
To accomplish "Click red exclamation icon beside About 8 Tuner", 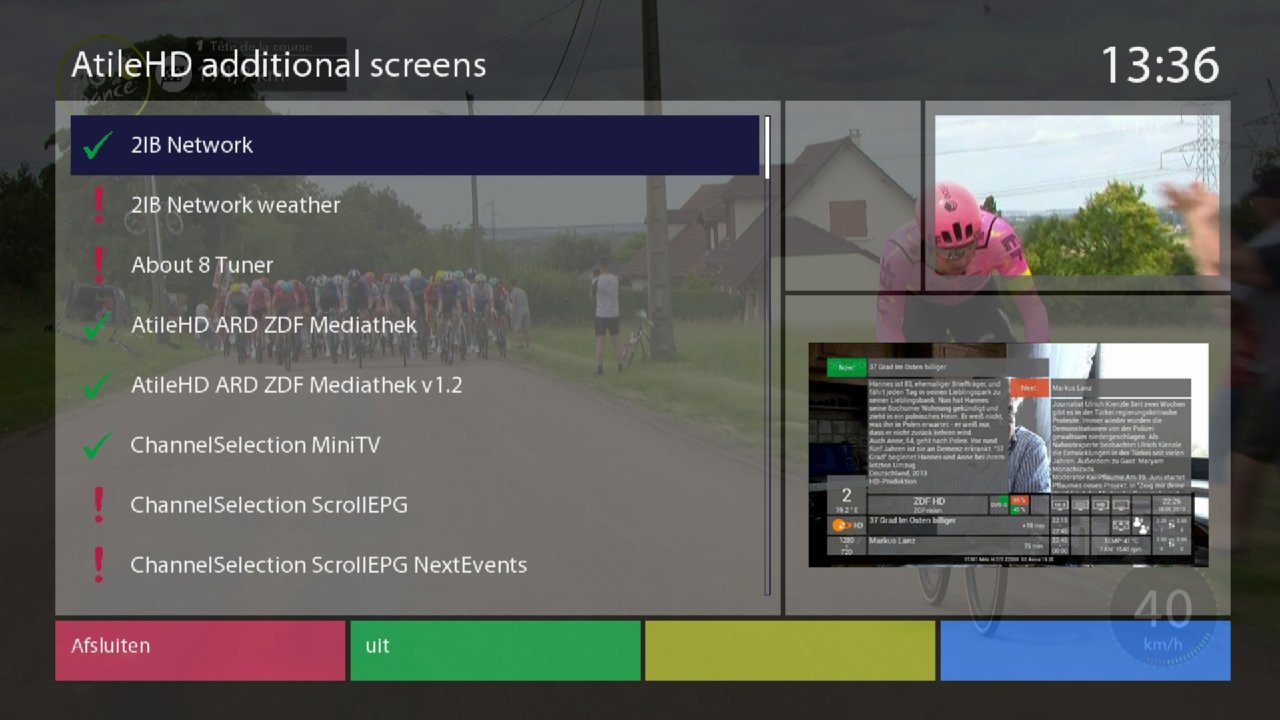I will pos(98,265).
